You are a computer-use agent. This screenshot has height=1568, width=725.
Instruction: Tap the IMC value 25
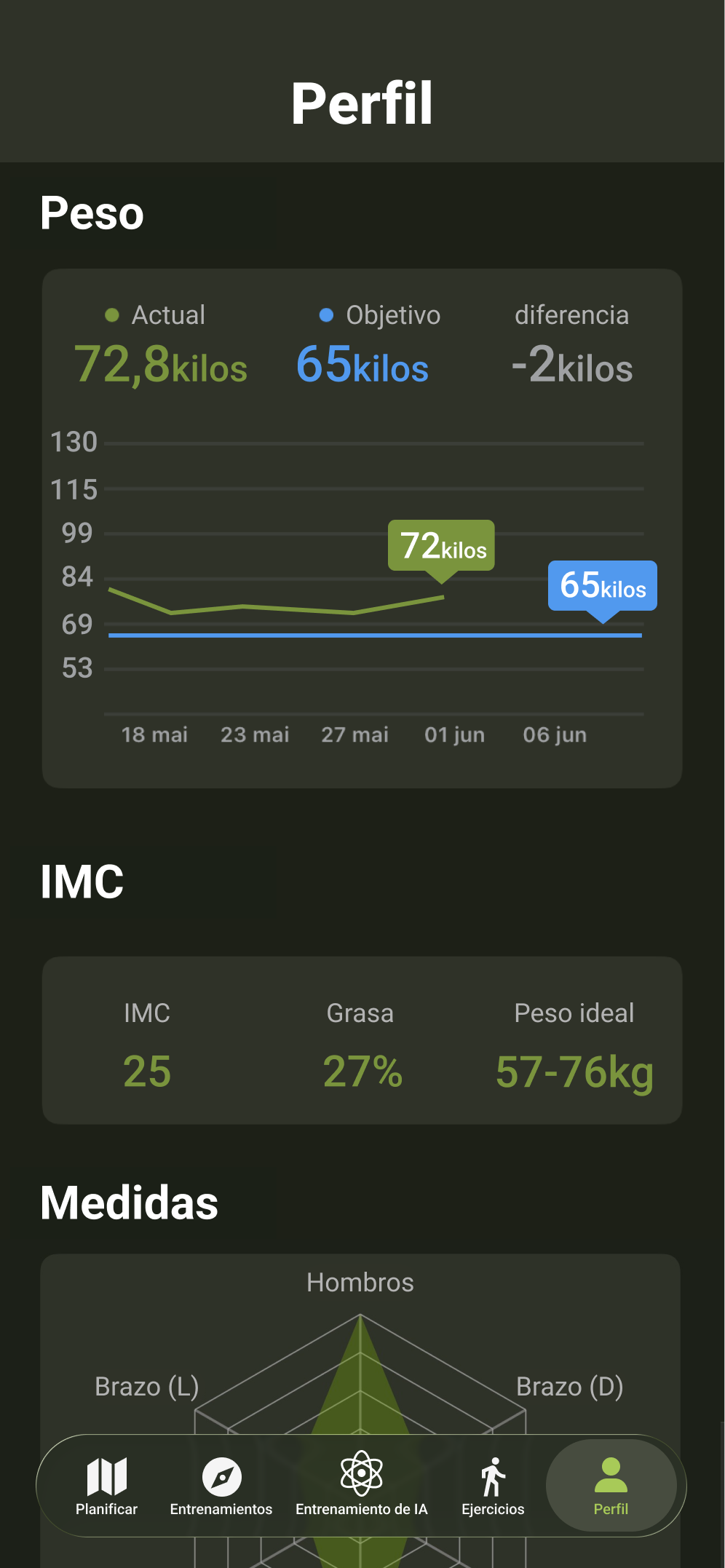(147, 1072)
